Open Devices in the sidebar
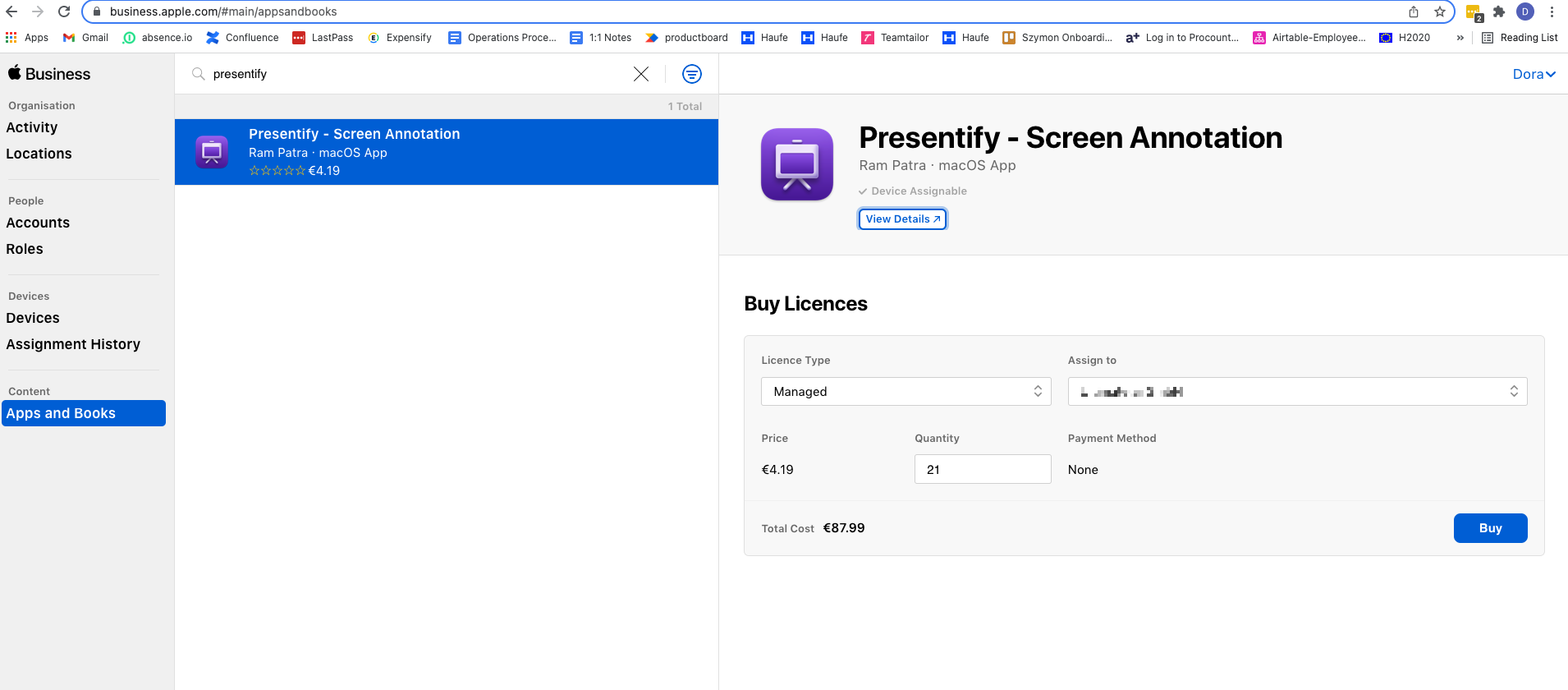This screenshot has height=690, width=1568. 33,318
